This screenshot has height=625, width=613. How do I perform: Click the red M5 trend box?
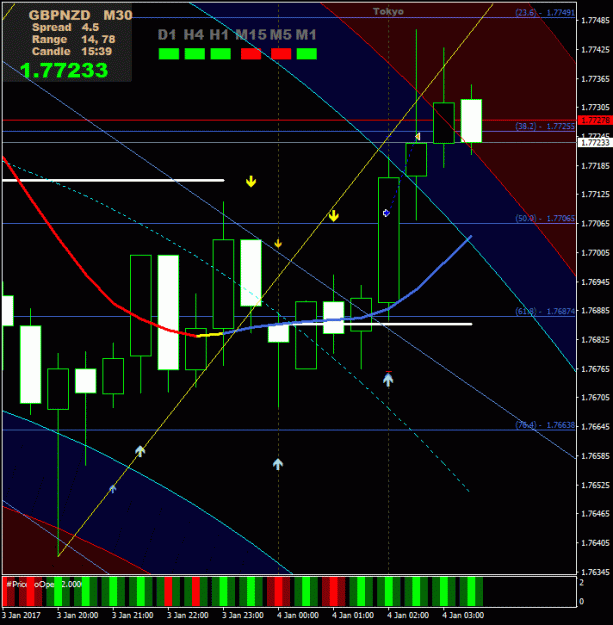[x=281, y=54]
